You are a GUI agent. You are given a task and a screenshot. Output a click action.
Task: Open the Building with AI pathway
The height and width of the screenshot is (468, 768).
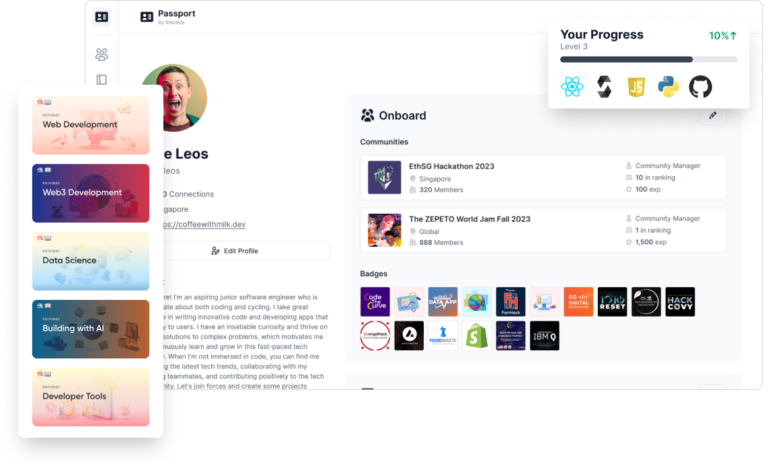pyautogui.click(x=91, y=329)
